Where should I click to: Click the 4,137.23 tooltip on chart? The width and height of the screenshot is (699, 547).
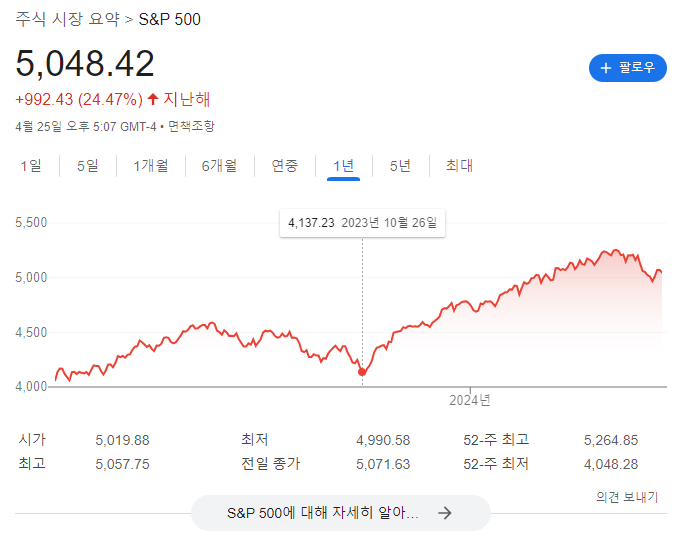pos(362,223)
